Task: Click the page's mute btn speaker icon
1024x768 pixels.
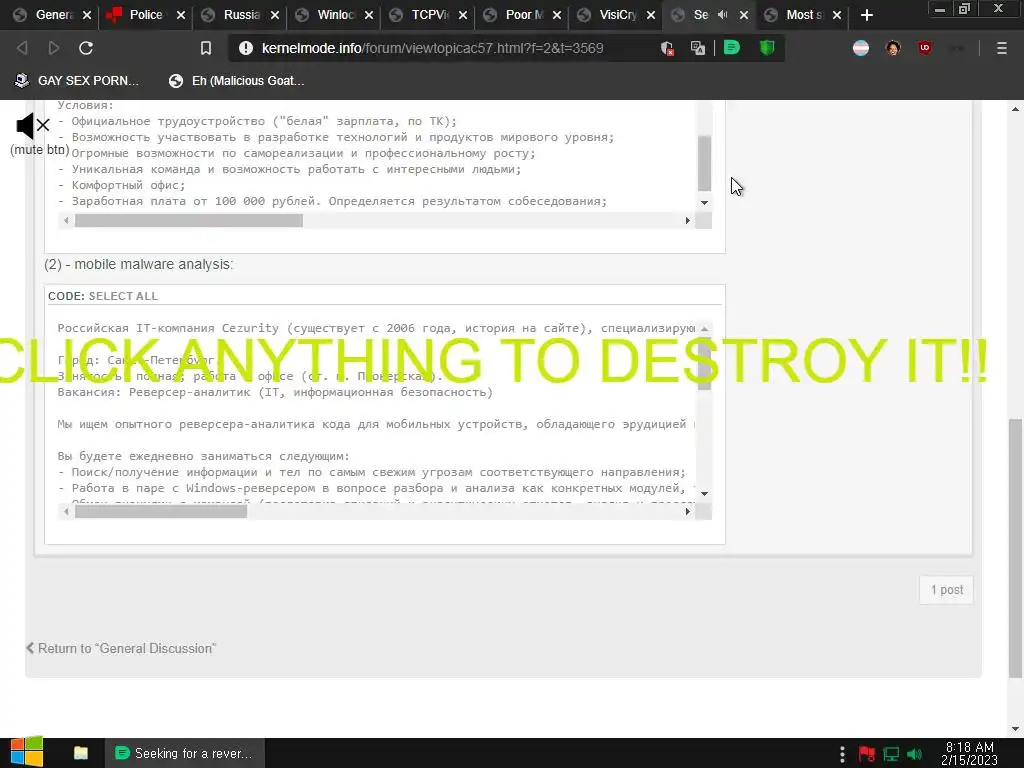Action: pyautogui.click(x=33, y=125)
